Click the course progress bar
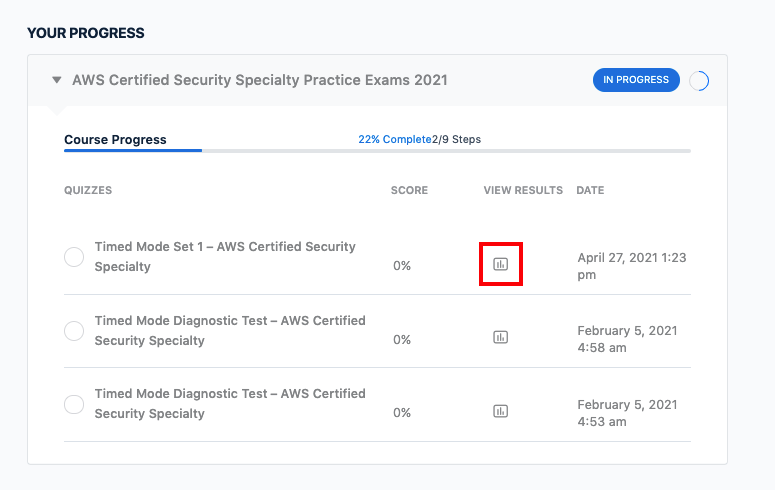 (377, 151)
